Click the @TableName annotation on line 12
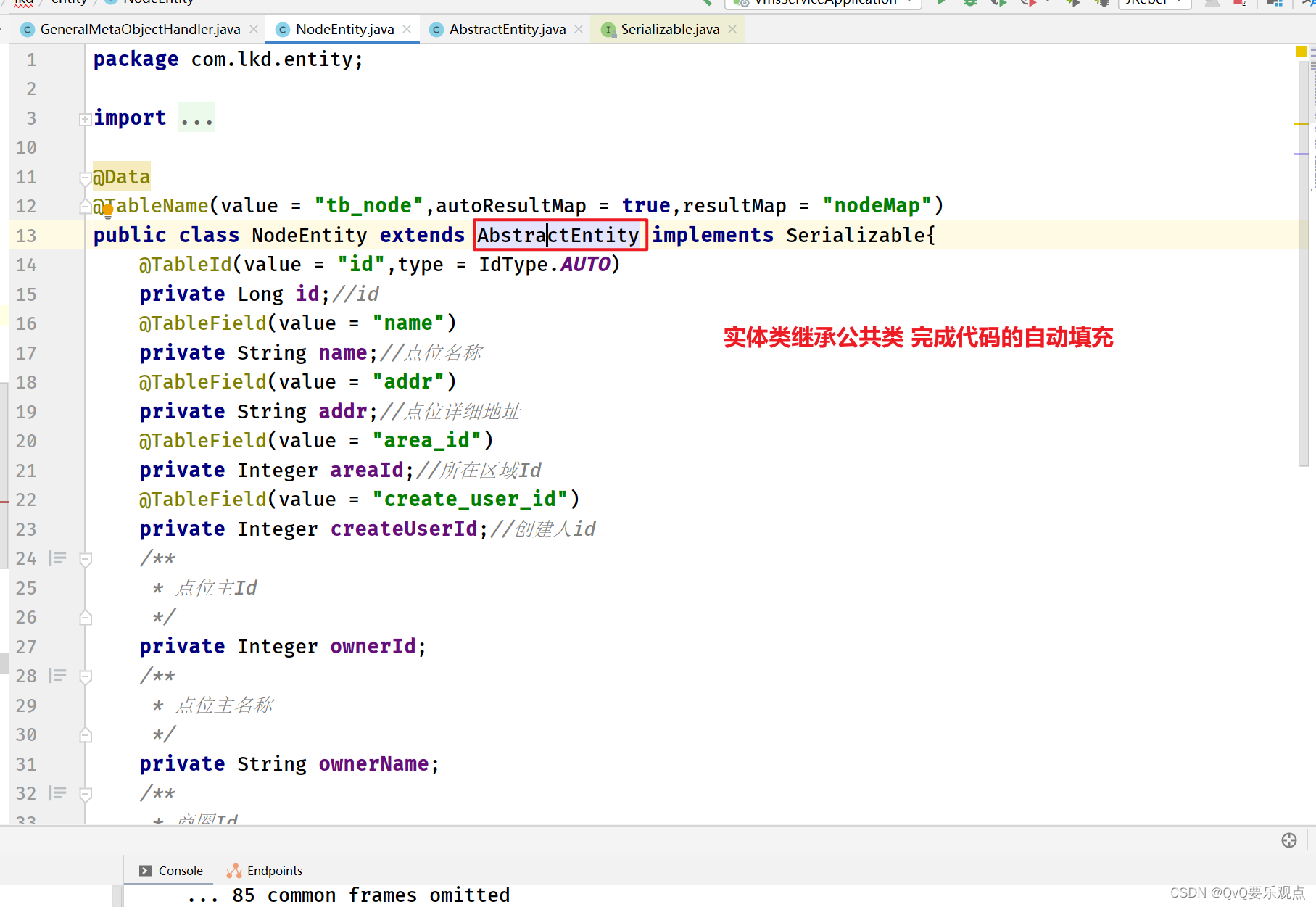Image resolution: width=1316 pixels, height=907 pixels. pos(151,206)
